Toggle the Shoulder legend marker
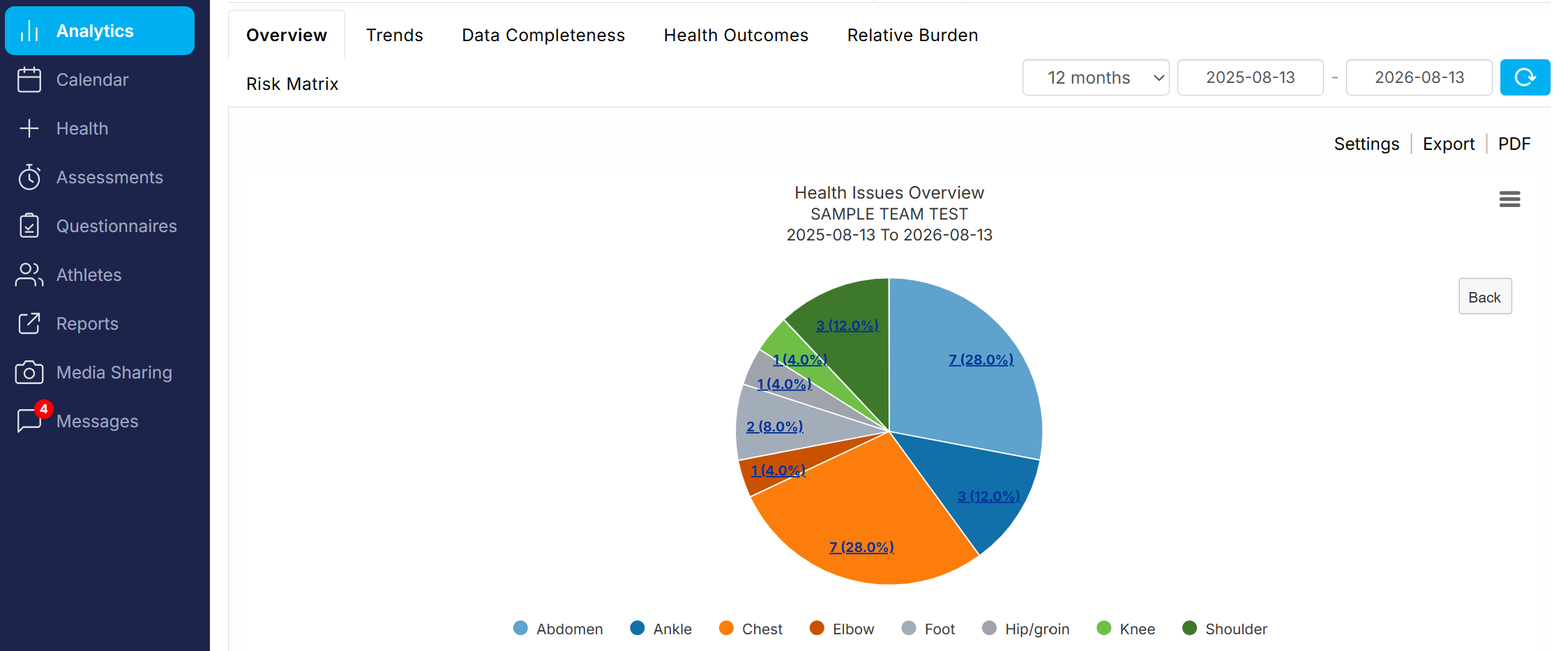This screenshot has height=651, width=1568. (x=1189, y=628)
